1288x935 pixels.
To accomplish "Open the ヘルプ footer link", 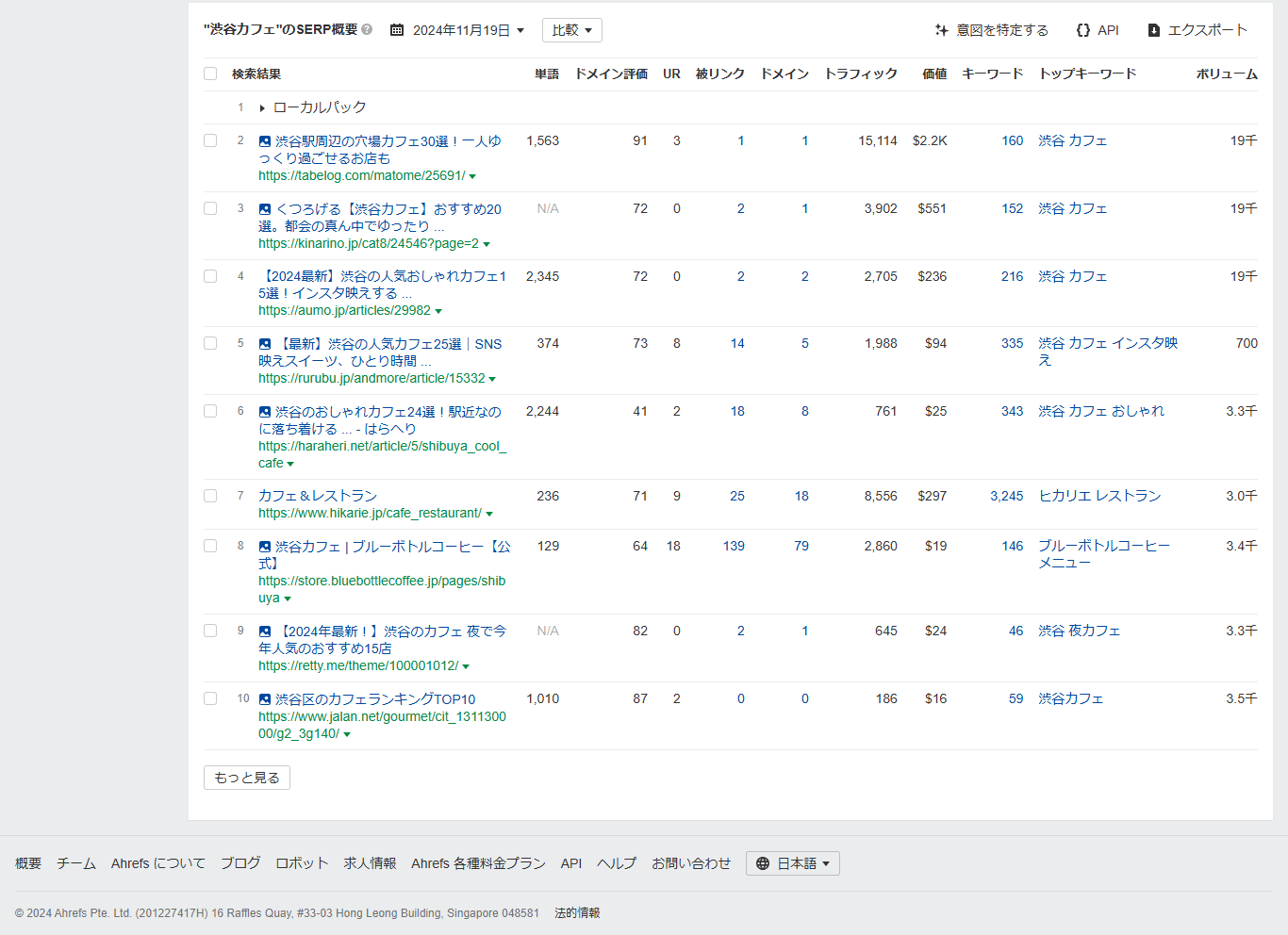I will coord(617,863).
